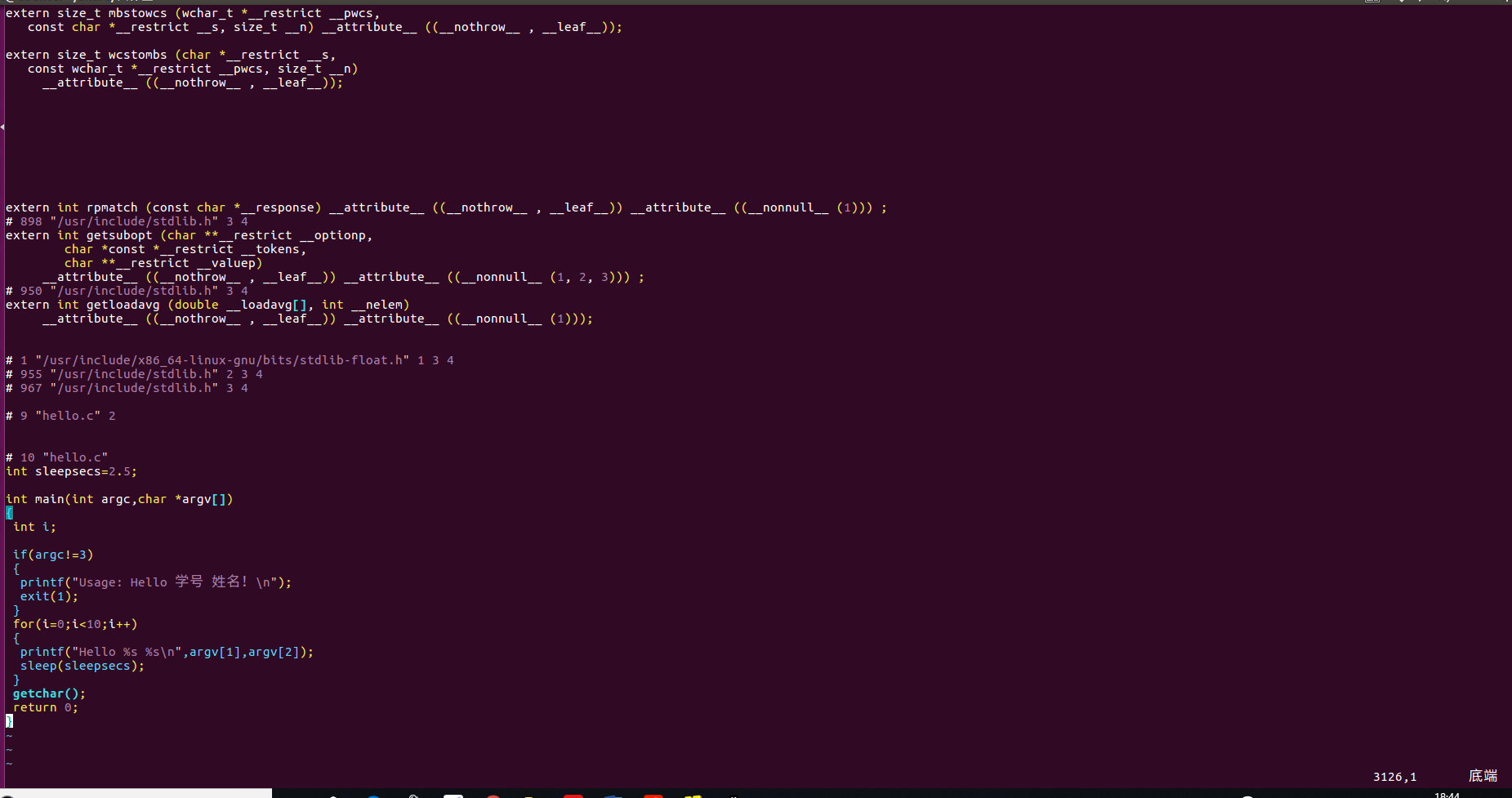This screenshot has width=1512, height=798.
Task: Click the '# 898 "/usr/include/stdlib.h"' line
Action: coord(127,221)
